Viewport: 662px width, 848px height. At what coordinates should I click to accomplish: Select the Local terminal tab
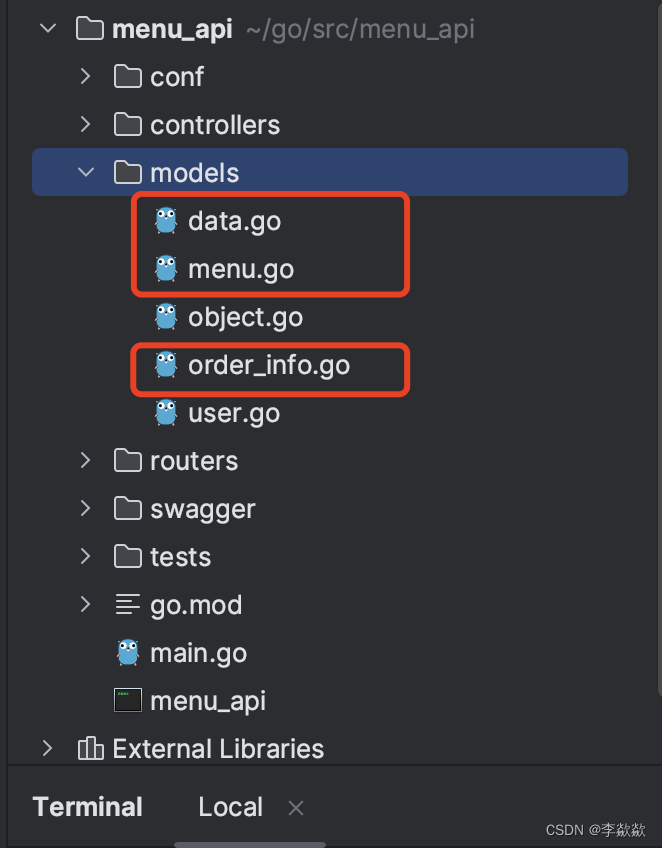tap(230, 807)
